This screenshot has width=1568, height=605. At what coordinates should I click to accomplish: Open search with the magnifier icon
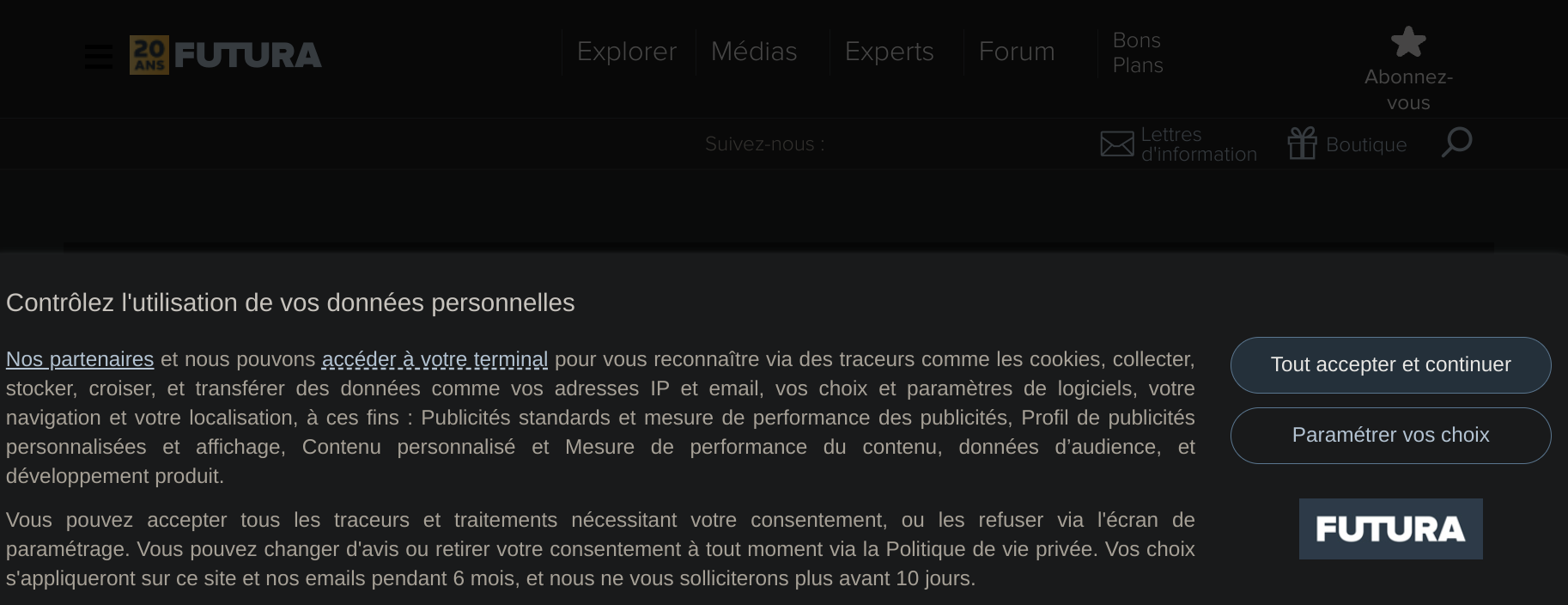pyautogui.click(x=1456, y=143)
